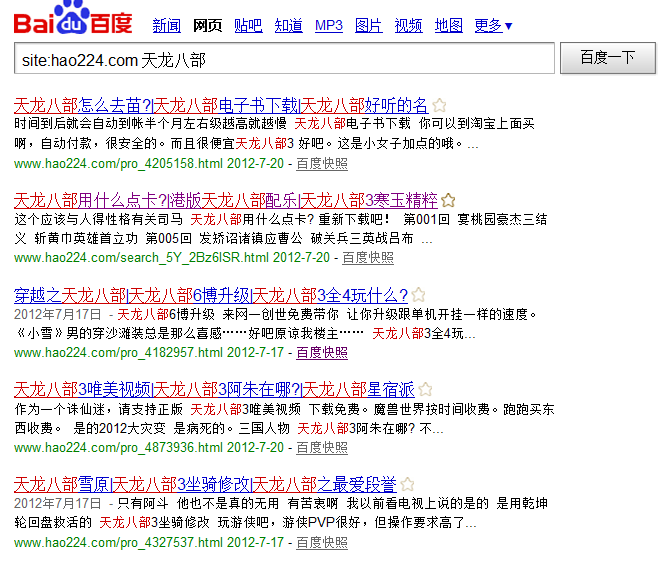This screenshot has width=670, height=564.
Task: Click star icon beside 寒玉精粹 result
Action: click(x=449, y=200)
